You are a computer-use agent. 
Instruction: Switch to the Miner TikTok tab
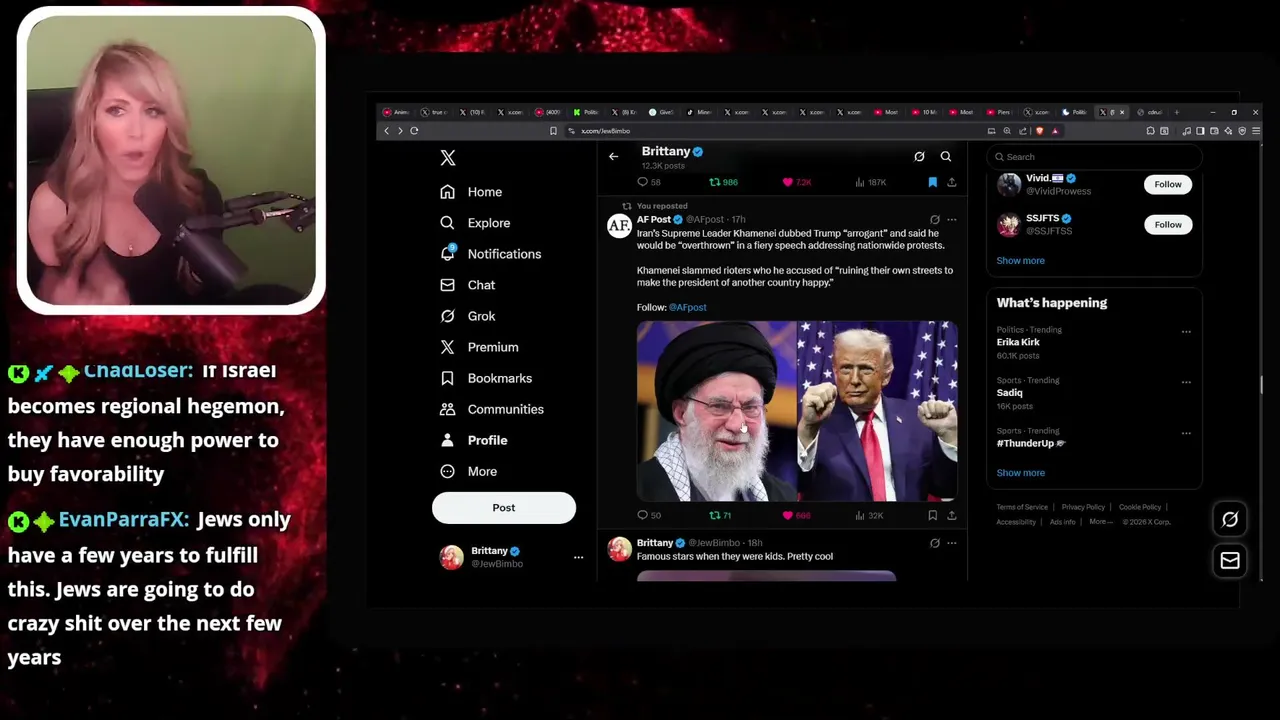pos(699,112)
